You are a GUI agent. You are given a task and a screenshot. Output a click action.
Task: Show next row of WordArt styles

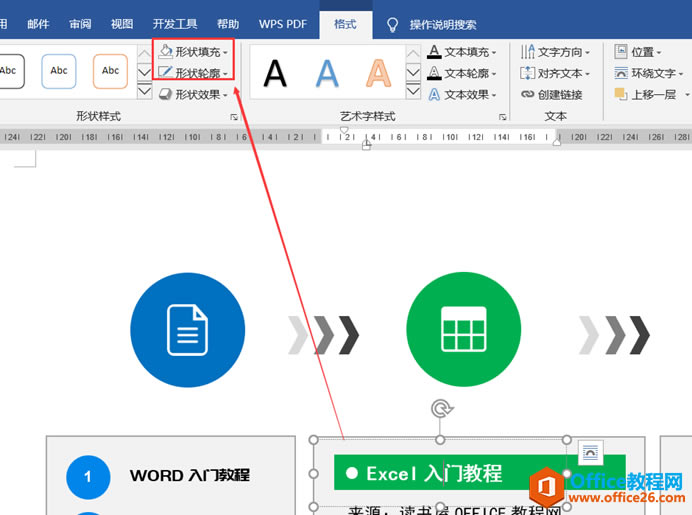coord(413,72)
